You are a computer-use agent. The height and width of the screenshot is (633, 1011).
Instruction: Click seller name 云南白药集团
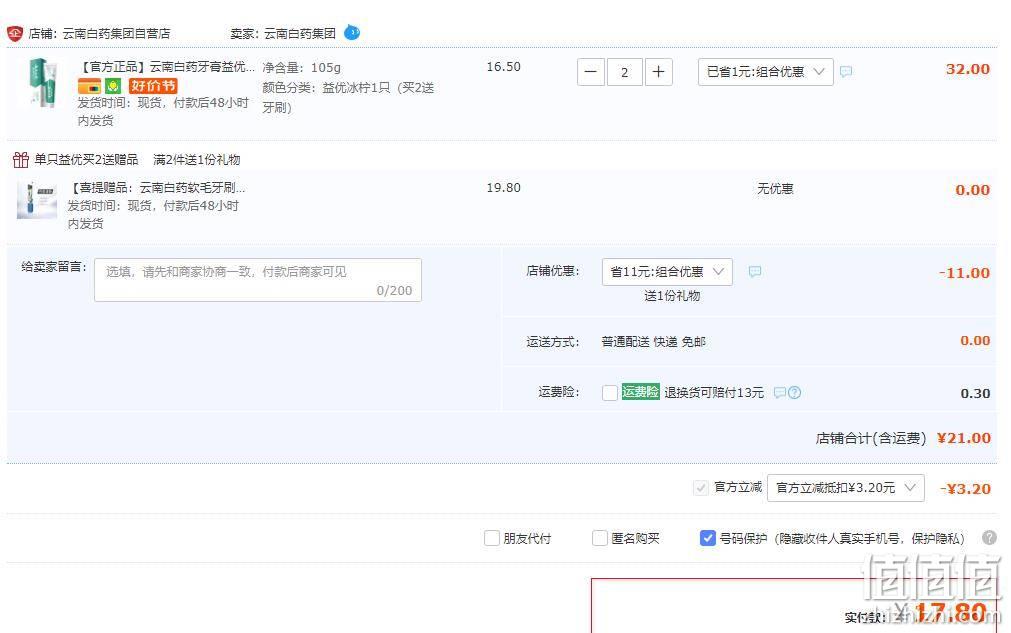point(300,34)
